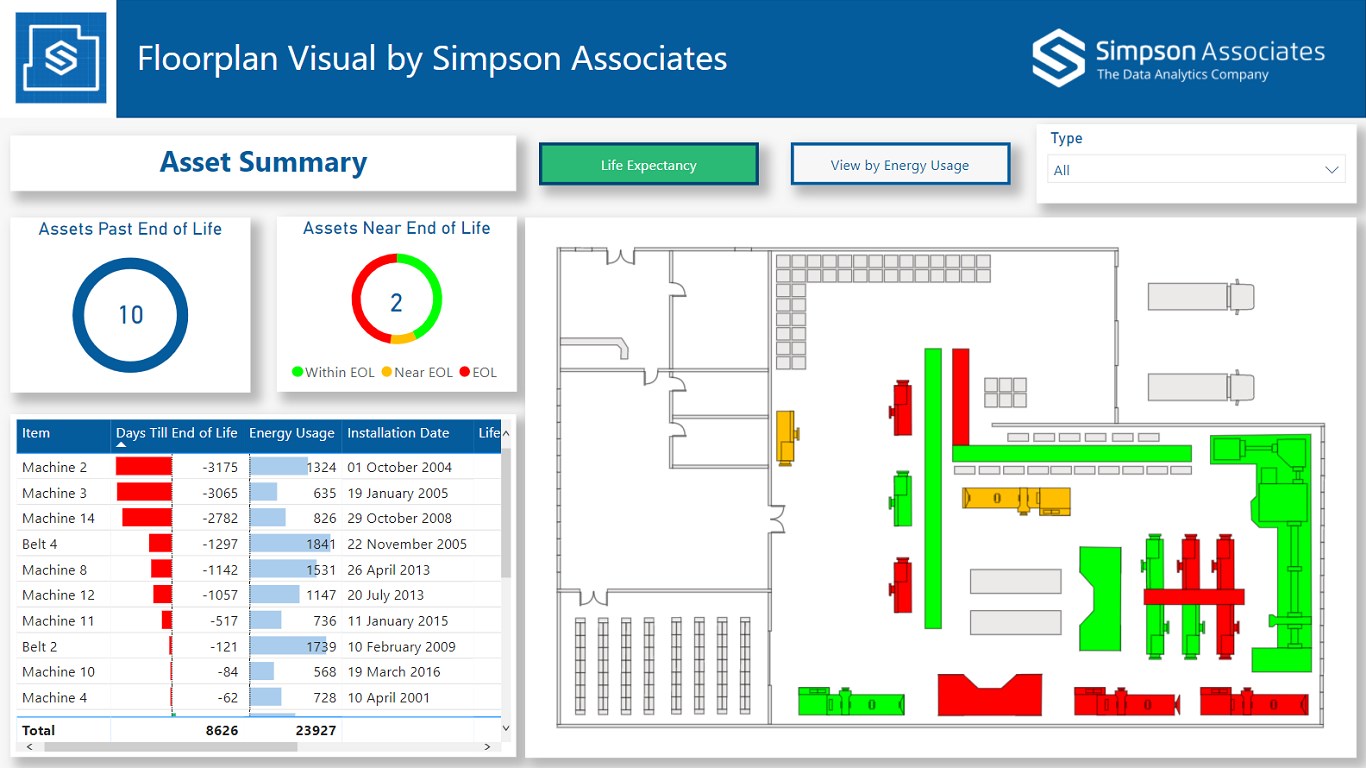The width and height of the screenshot is (1366, 768).
Task: Click the table scroll up arrow
Action: (x=506, y=433)
